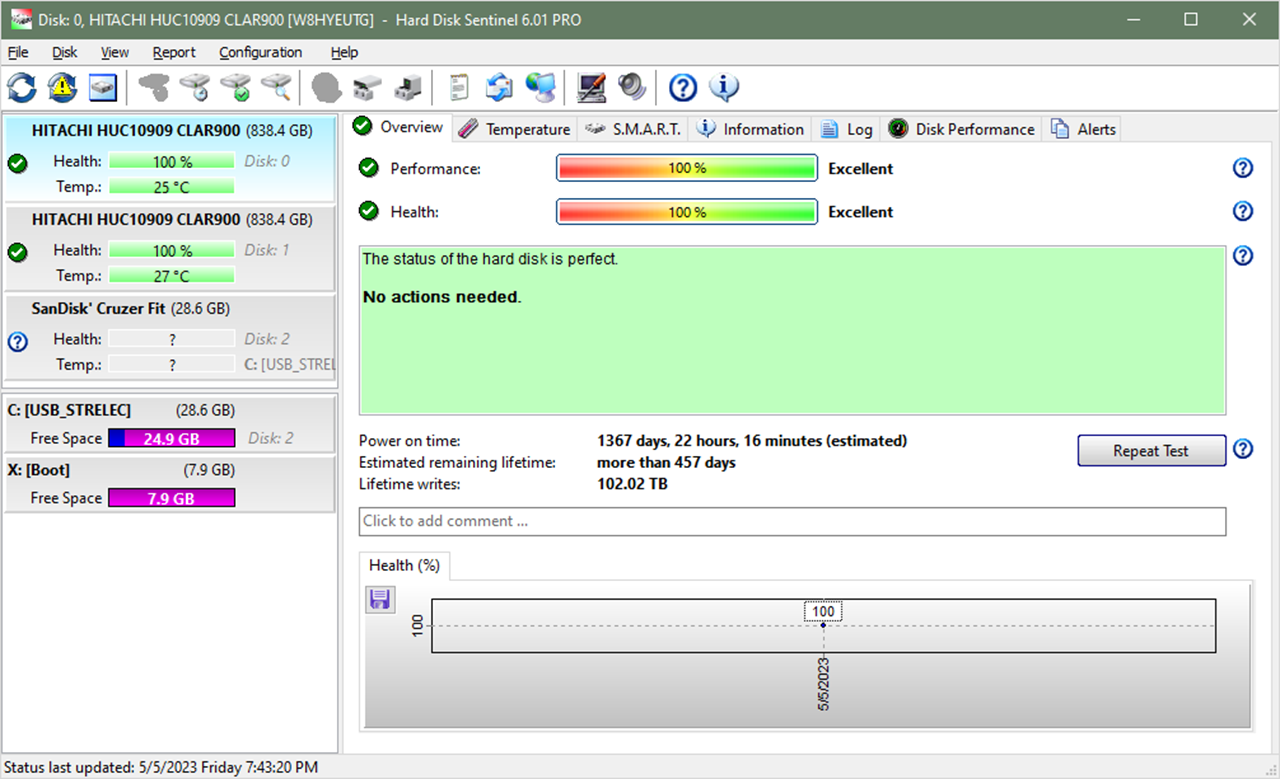Viewport: 1280px width, 779px height.
Task: Click the speaker sound toolbar icon
Action: [x=632, y=88]
